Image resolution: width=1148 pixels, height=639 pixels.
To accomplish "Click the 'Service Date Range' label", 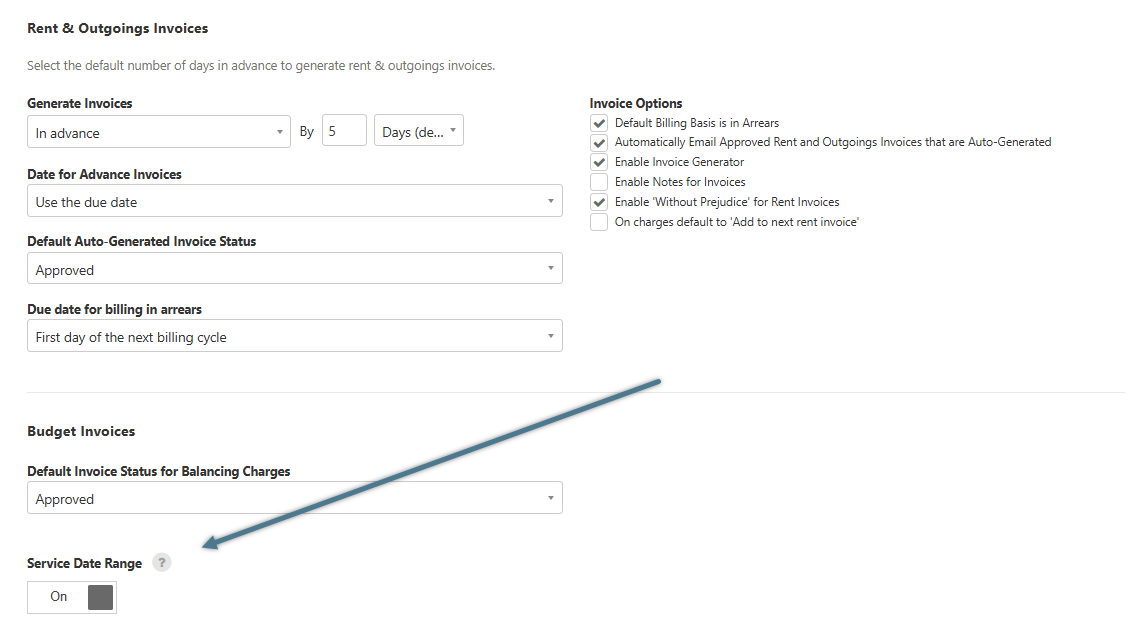I will (x=85, y=564).
